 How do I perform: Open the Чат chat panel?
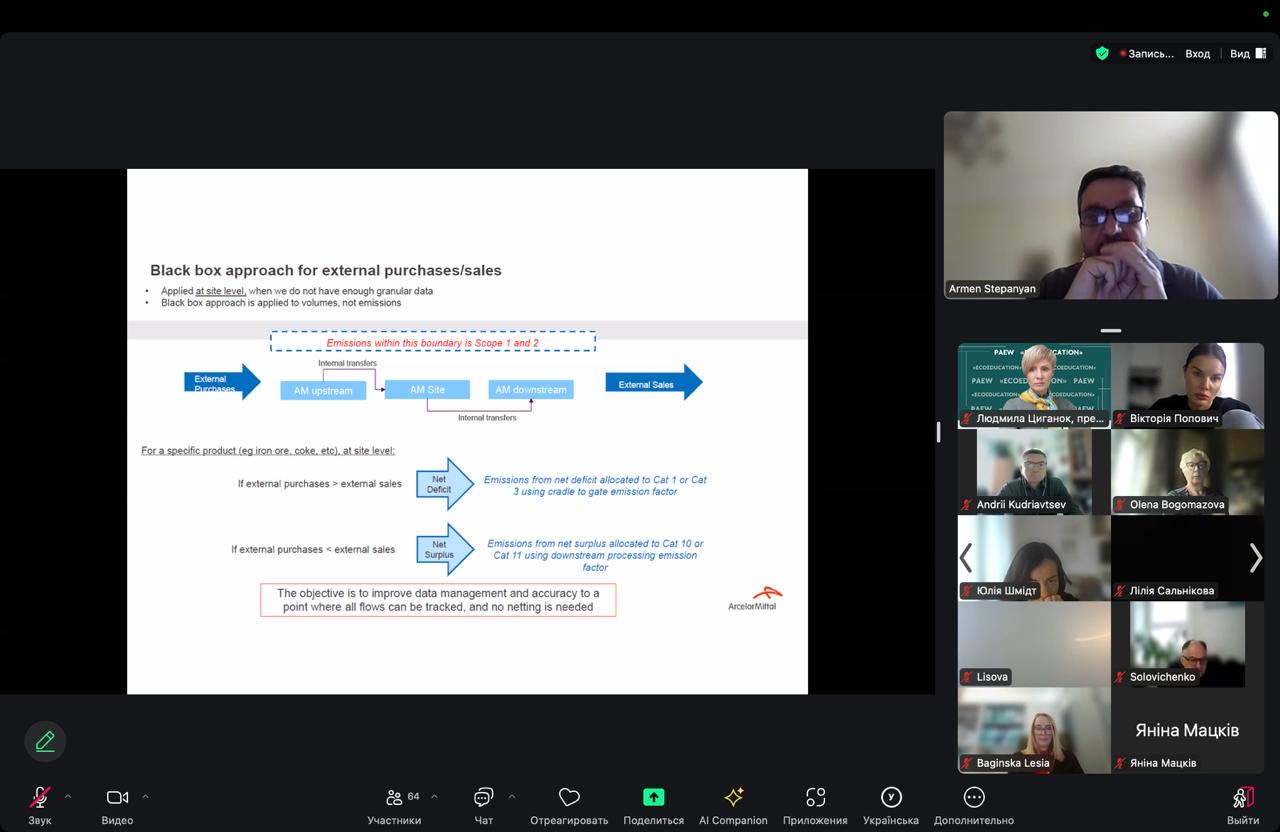pos(484,798)
